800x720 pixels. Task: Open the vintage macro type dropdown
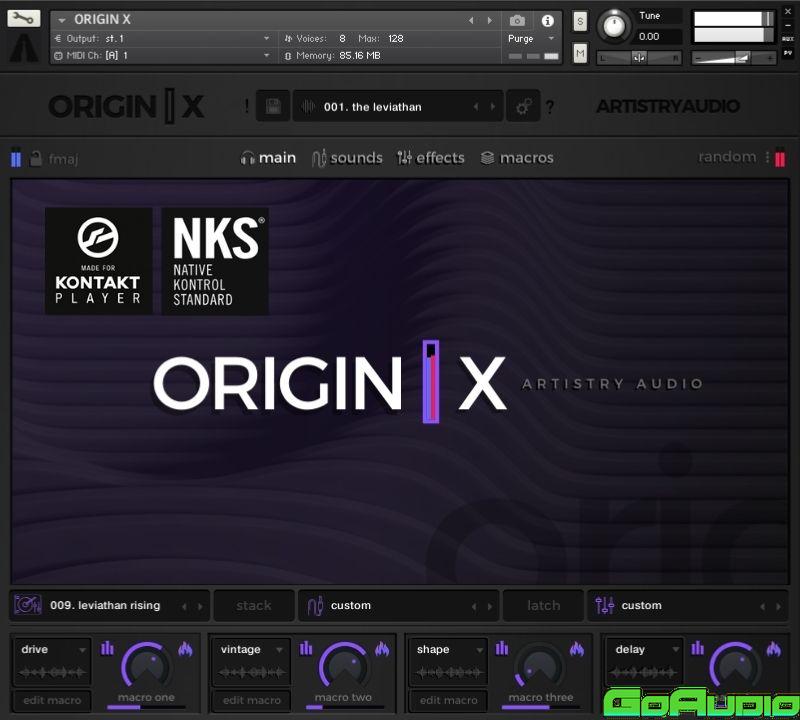pos(251,650)
